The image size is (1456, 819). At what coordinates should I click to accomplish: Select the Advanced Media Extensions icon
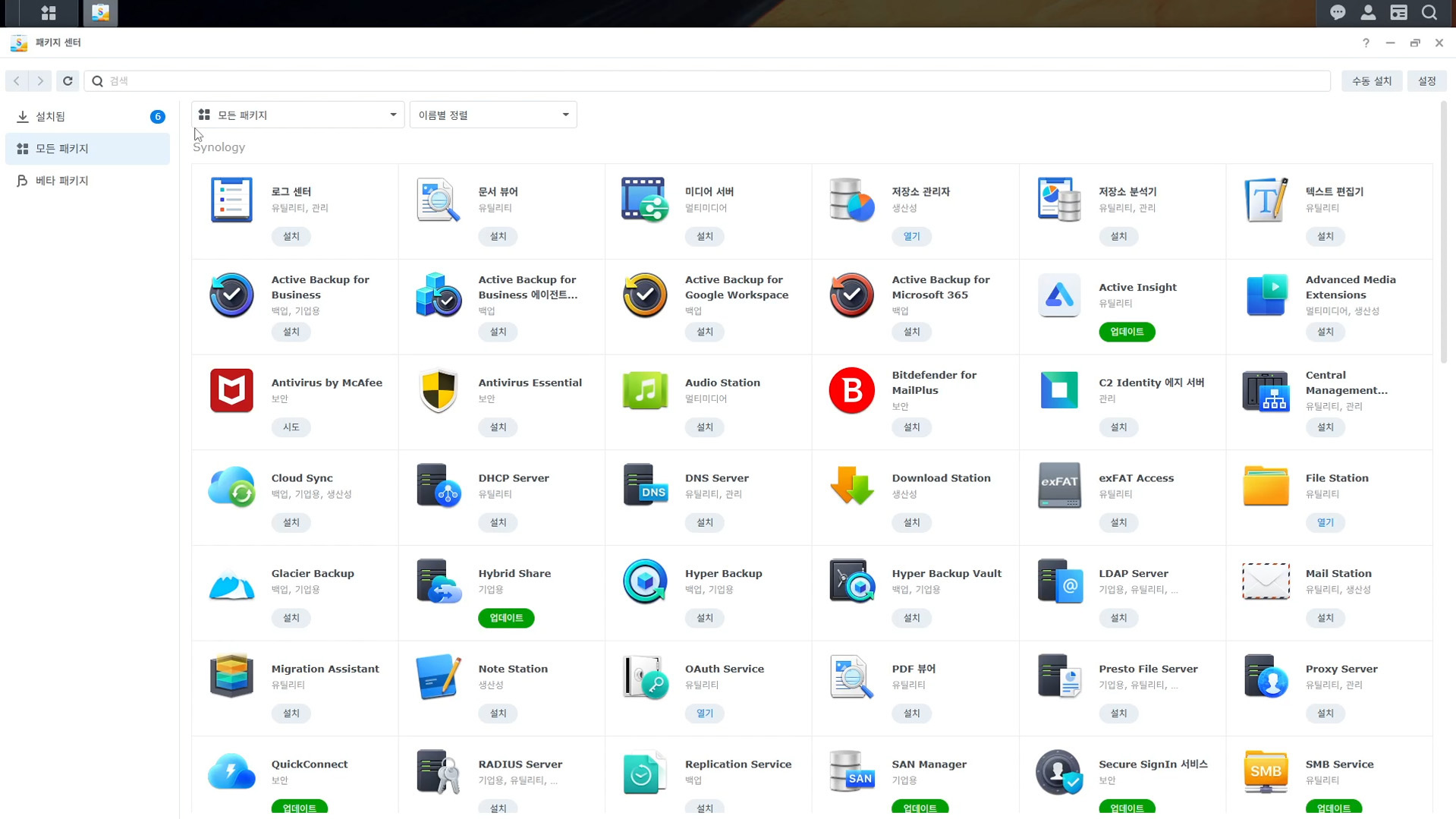[1266, 295]
